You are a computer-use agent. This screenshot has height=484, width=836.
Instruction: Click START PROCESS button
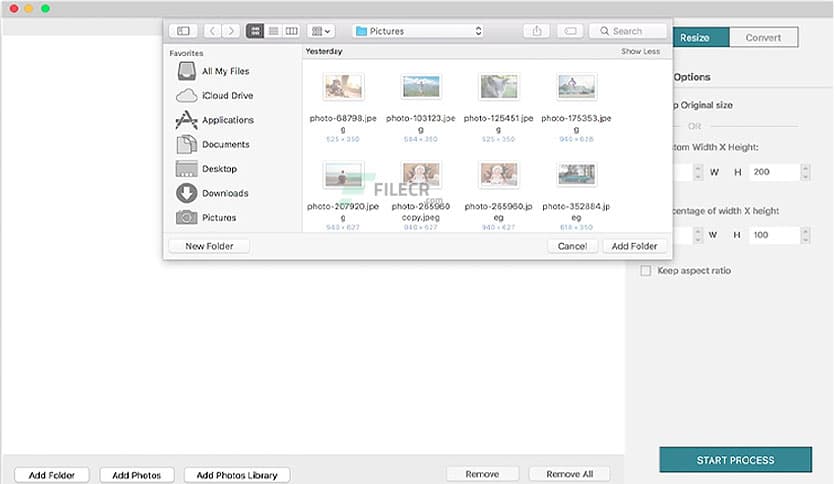[x=735, y=460]
